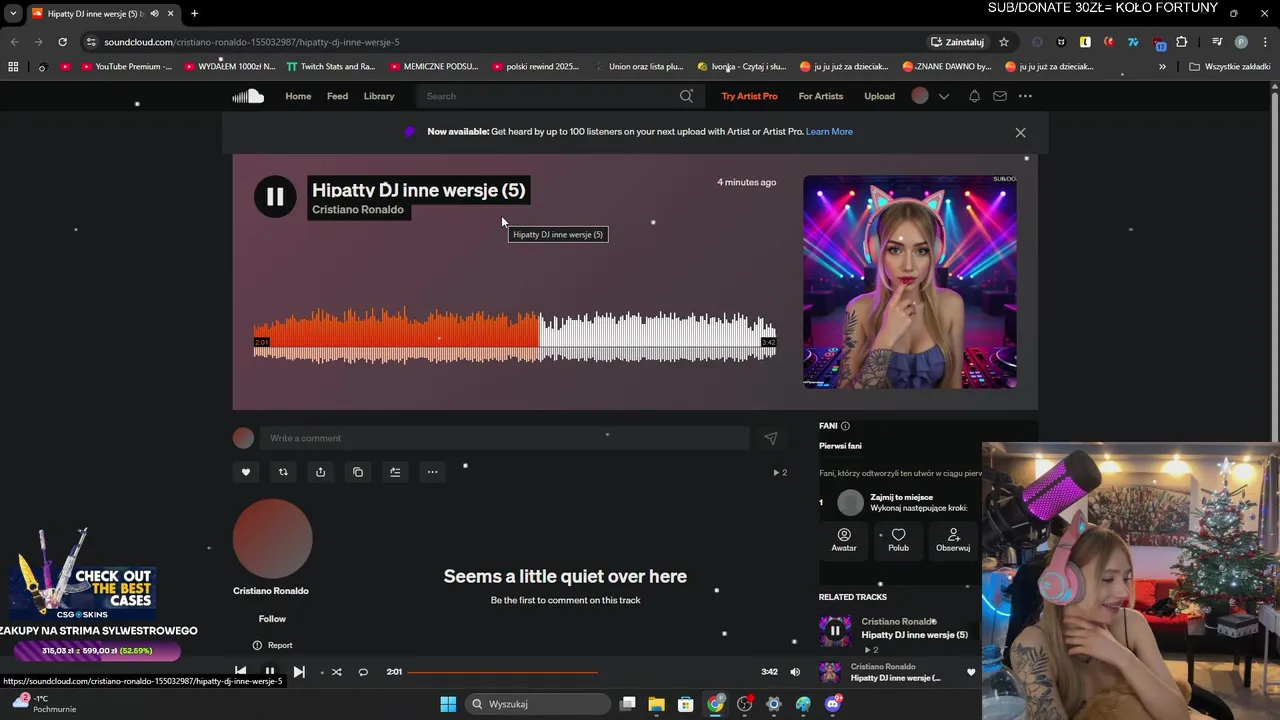The image size is (1280, 720).
Task: Add track to Up Next queue icon
Action: pos(395,472)
